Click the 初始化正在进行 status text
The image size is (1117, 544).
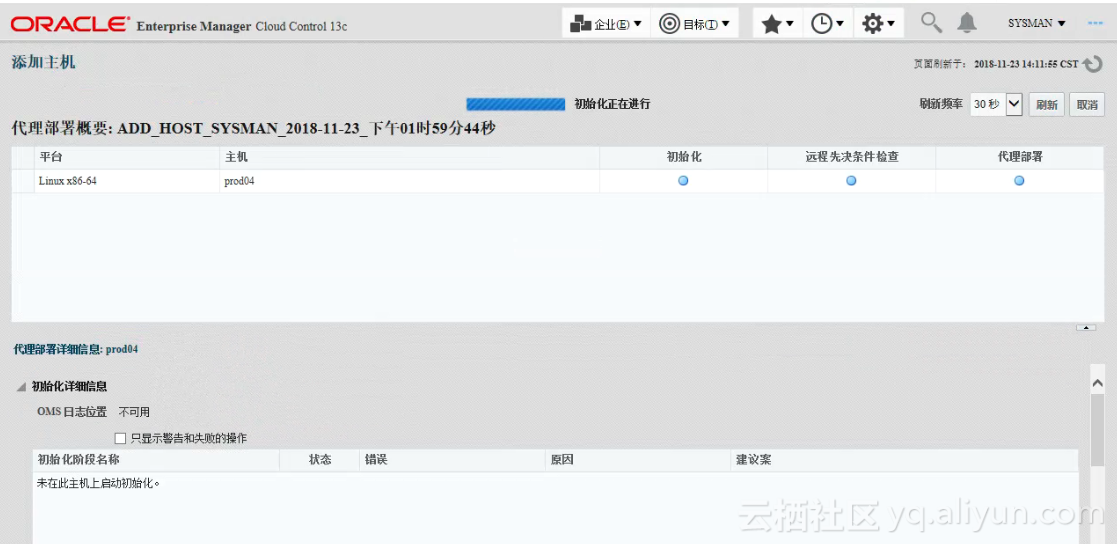pyautogui.click(x=613, y=104)
